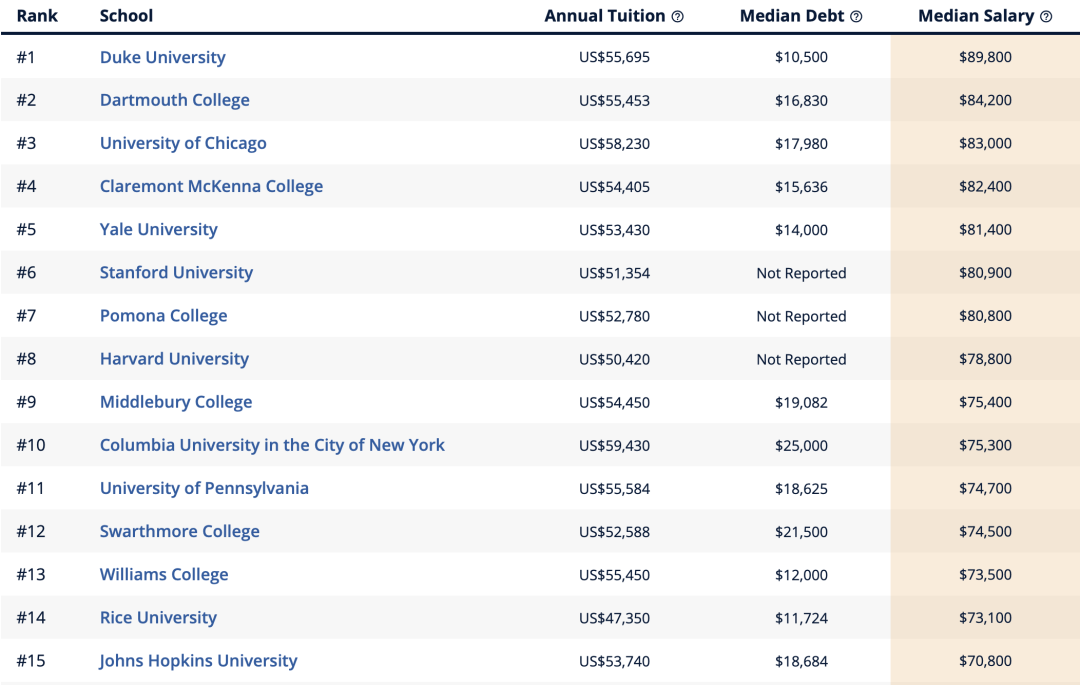Click the Median Salary help icon
The width and height of the screenshot is (1080, 685).
point(1046,17)
